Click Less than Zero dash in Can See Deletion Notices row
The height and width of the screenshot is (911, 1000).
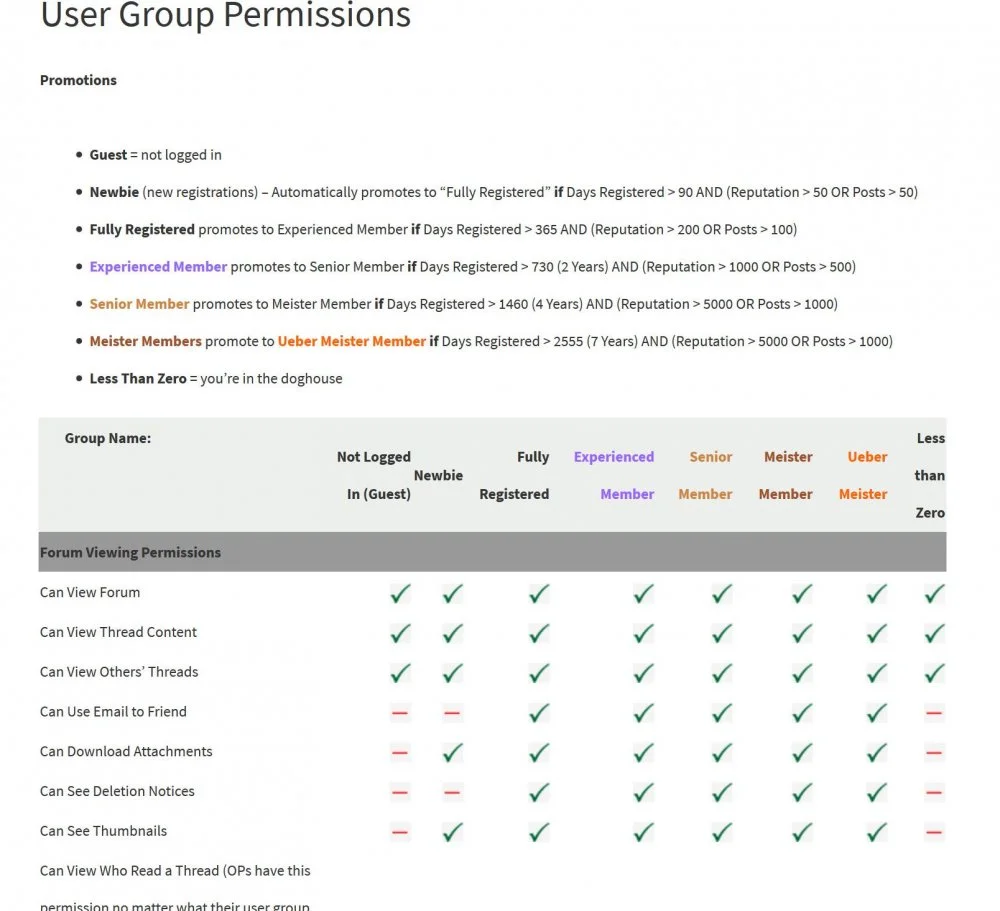(934, 792)
